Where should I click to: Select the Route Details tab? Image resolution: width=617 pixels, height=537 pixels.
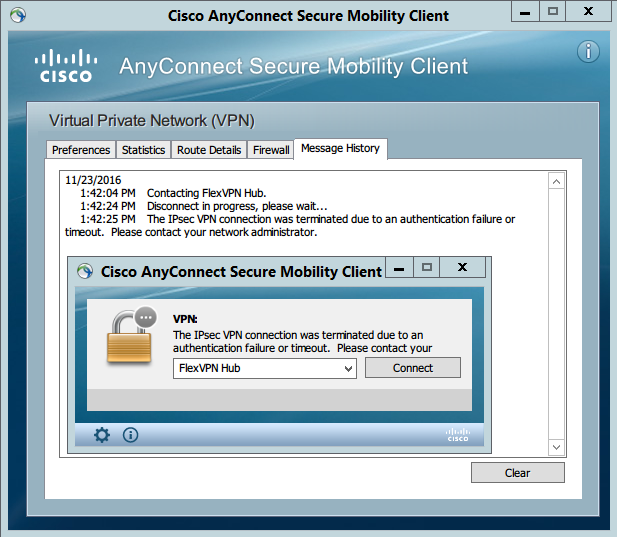(209, 150)
